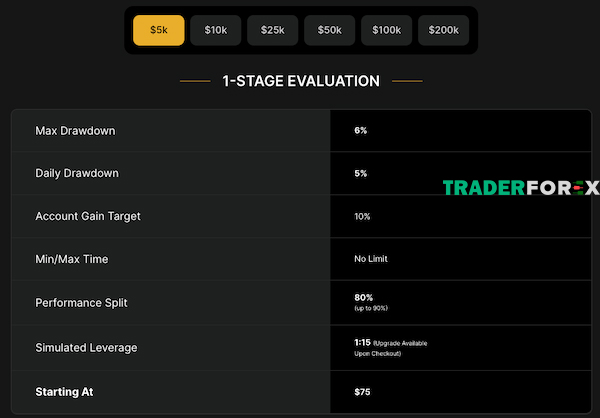The width and height of the screenshot is (600, 418).
Task: Click the Daily Drawdown row label
Action: 77,173
